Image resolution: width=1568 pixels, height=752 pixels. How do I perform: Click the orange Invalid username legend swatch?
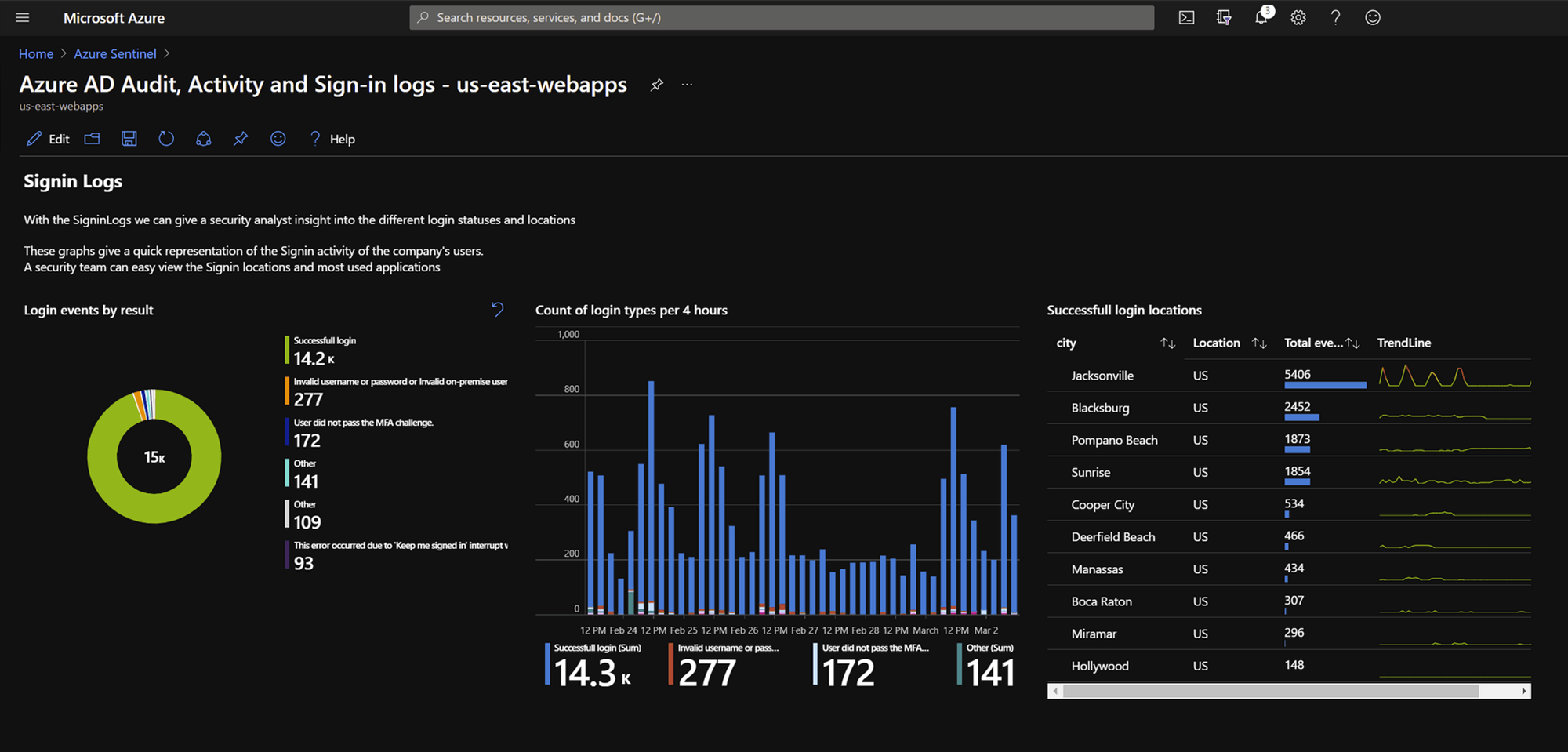click(287, 391)
